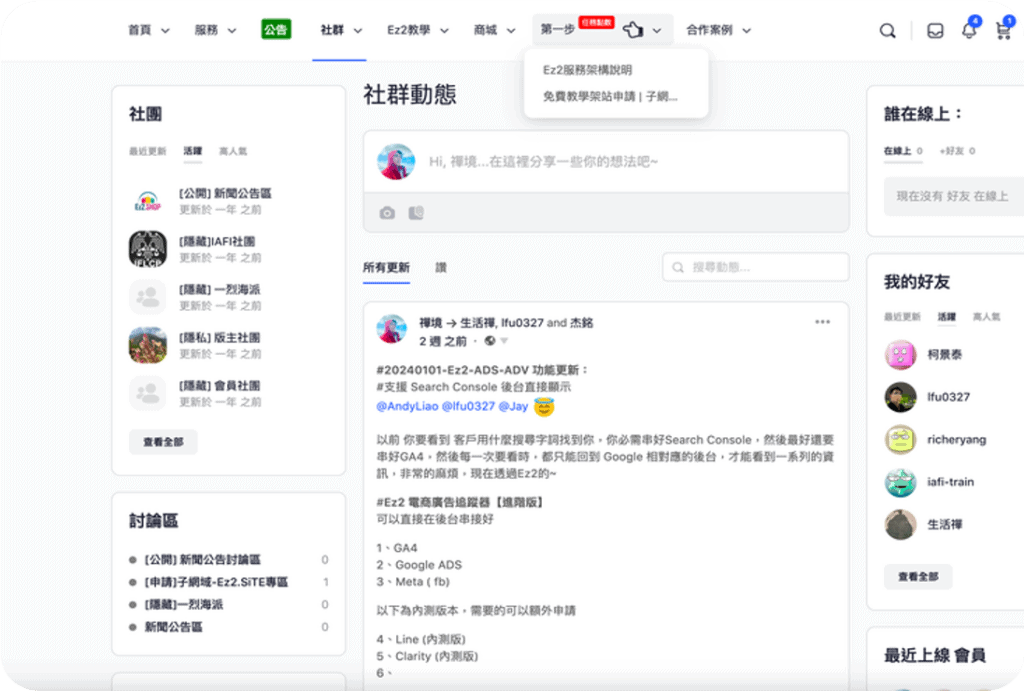
Task: Expand the 首頁 menu dropdown
Action: (148, 30)
